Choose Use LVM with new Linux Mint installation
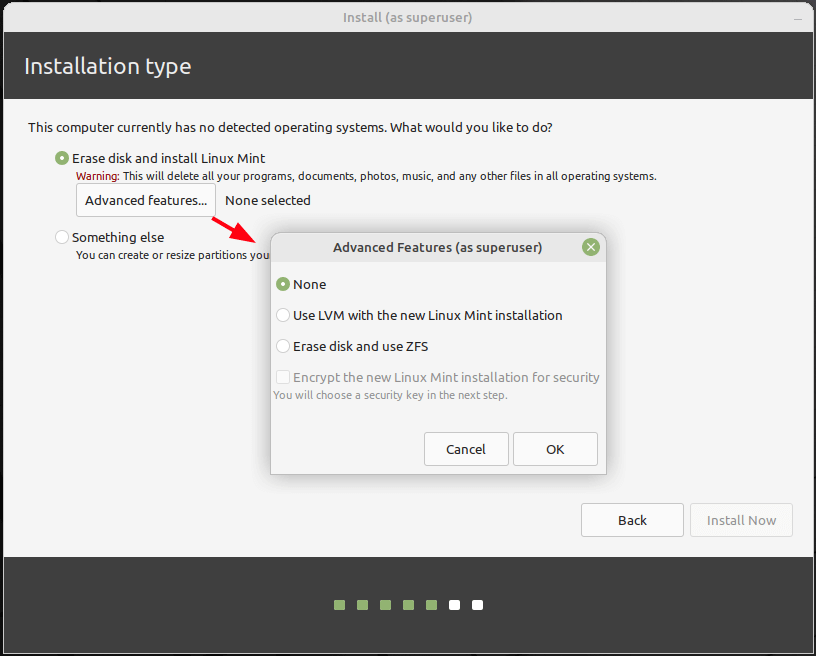 [283, 316]
